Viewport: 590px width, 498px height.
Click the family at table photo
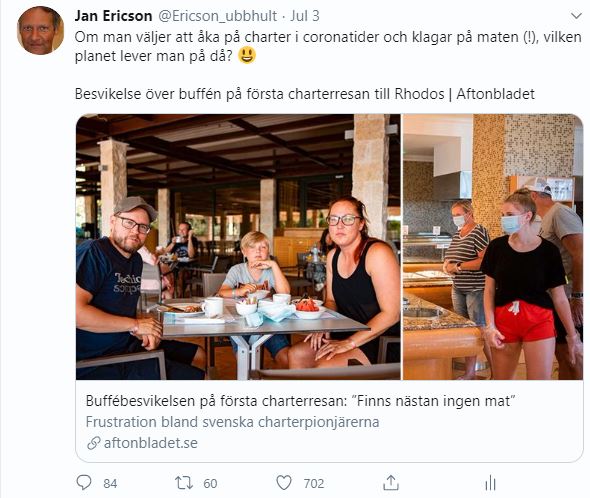[238, 247]
